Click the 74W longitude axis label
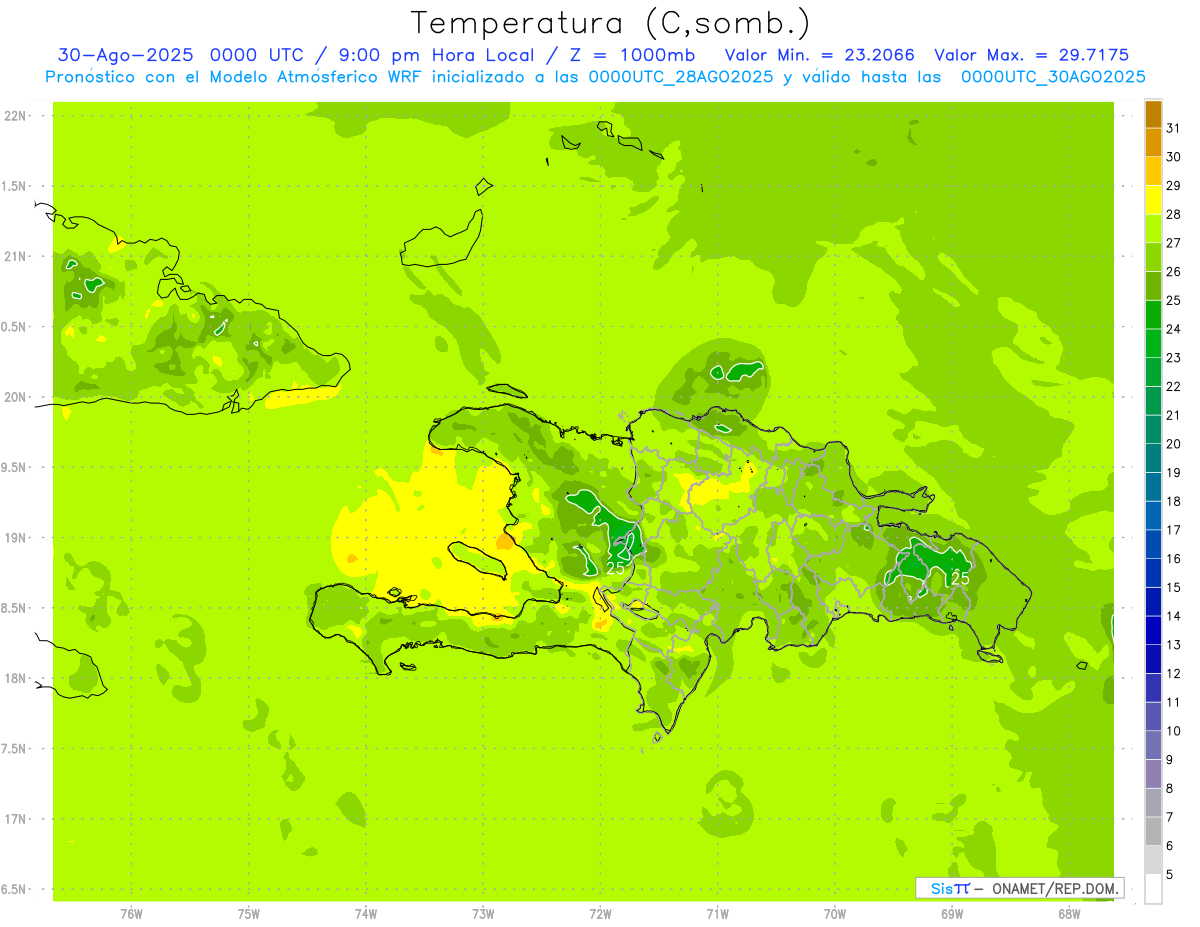This screenshot has width=1200, height=927. [x=366, y=914]
